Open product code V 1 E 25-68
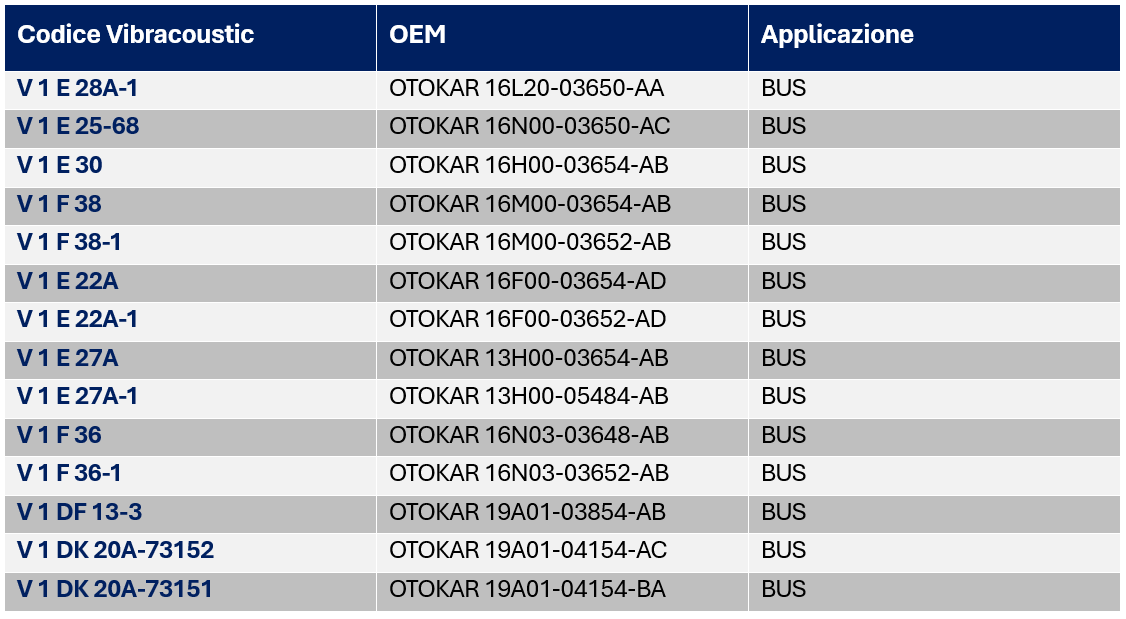This screenshot has height=619, width=1126. (78, 126)
